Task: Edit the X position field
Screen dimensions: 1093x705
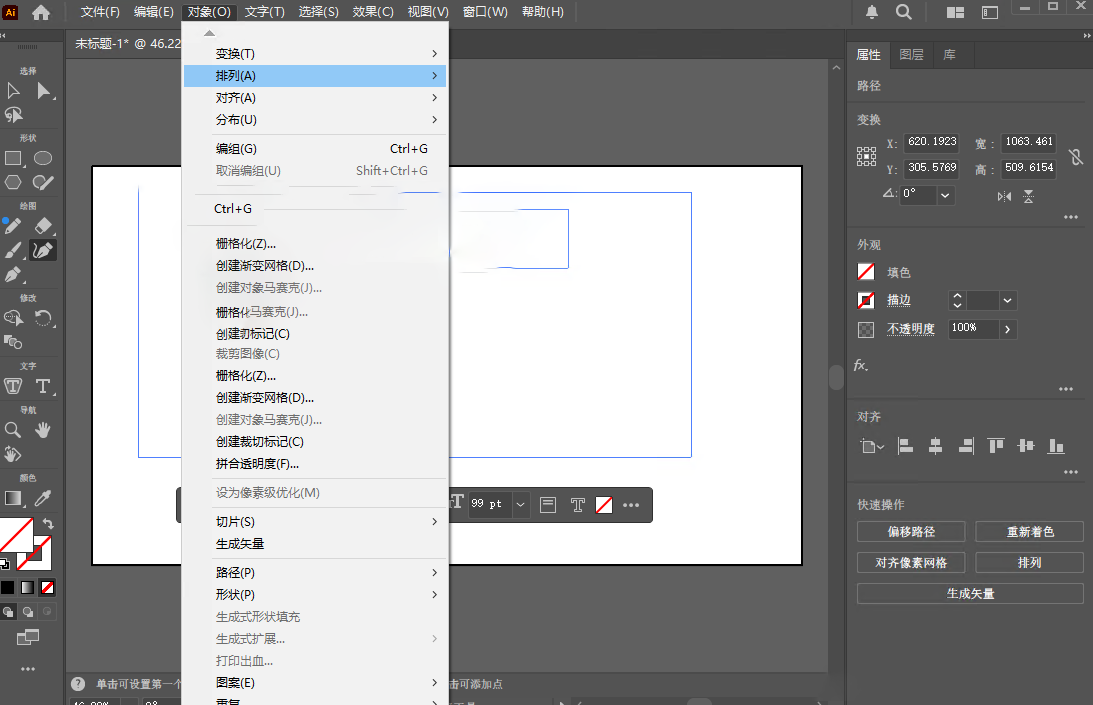Action: click(x=932, y=142)
